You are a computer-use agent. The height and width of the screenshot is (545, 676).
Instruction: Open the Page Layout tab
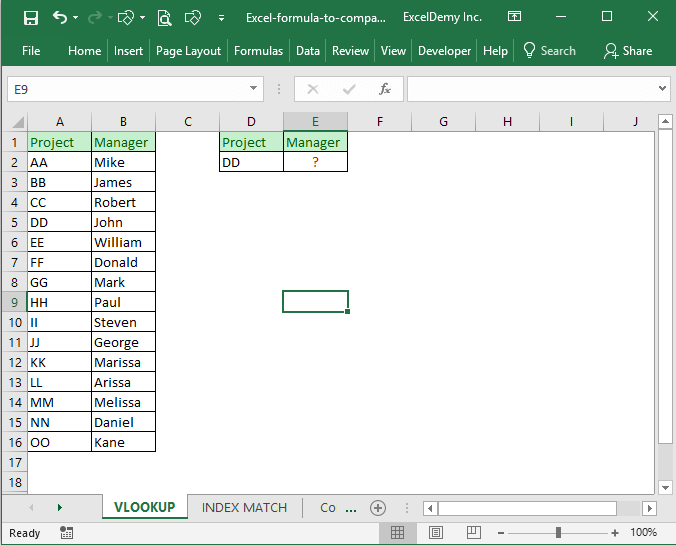188,51
